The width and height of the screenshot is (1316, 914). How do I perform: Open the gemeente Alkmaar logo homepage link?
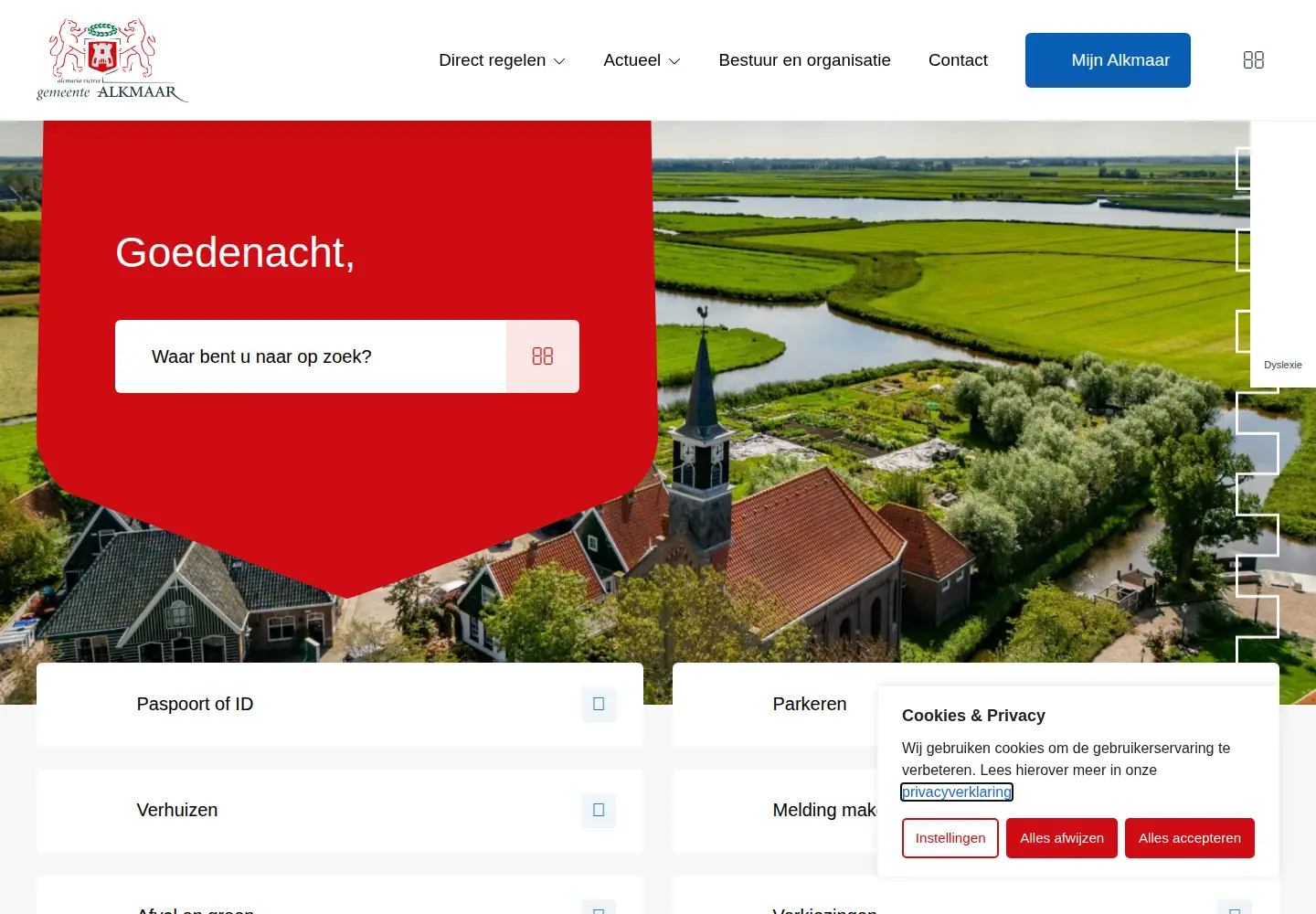click(x=112, y=60)
